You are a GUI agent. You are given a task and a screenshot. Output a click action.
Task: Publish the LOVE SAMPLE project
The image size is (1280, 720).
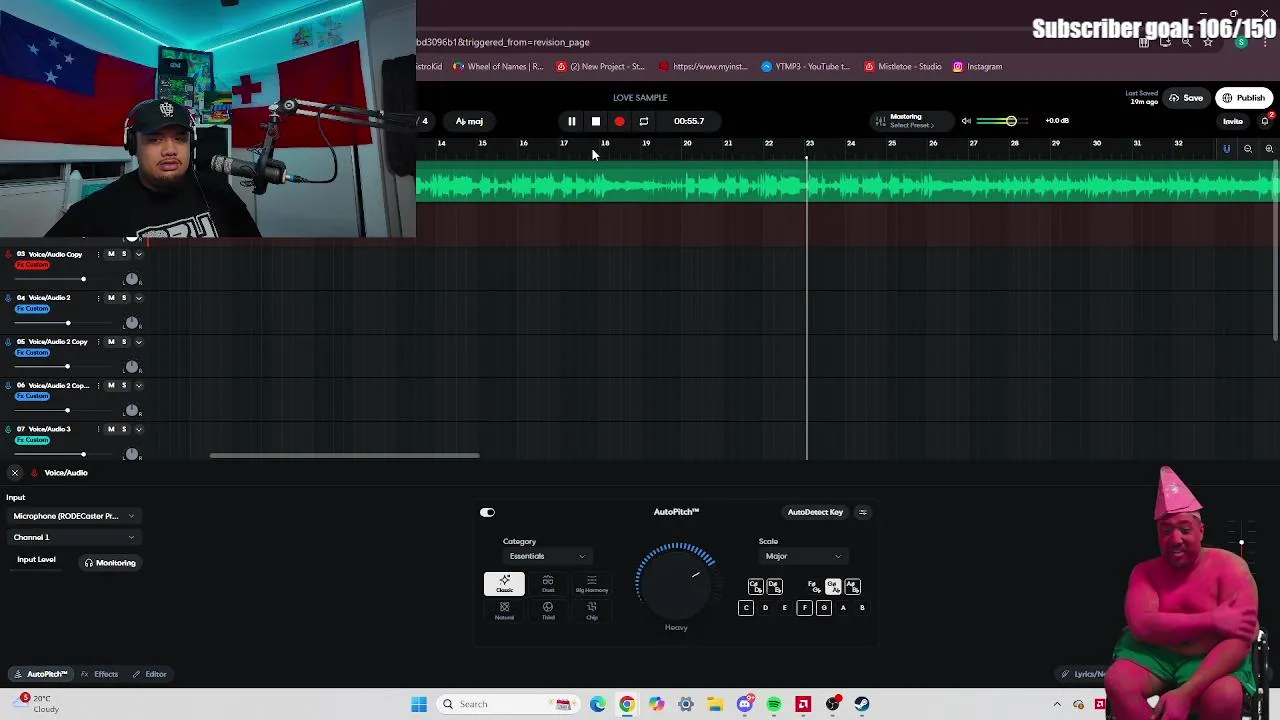coord(1244,98)
